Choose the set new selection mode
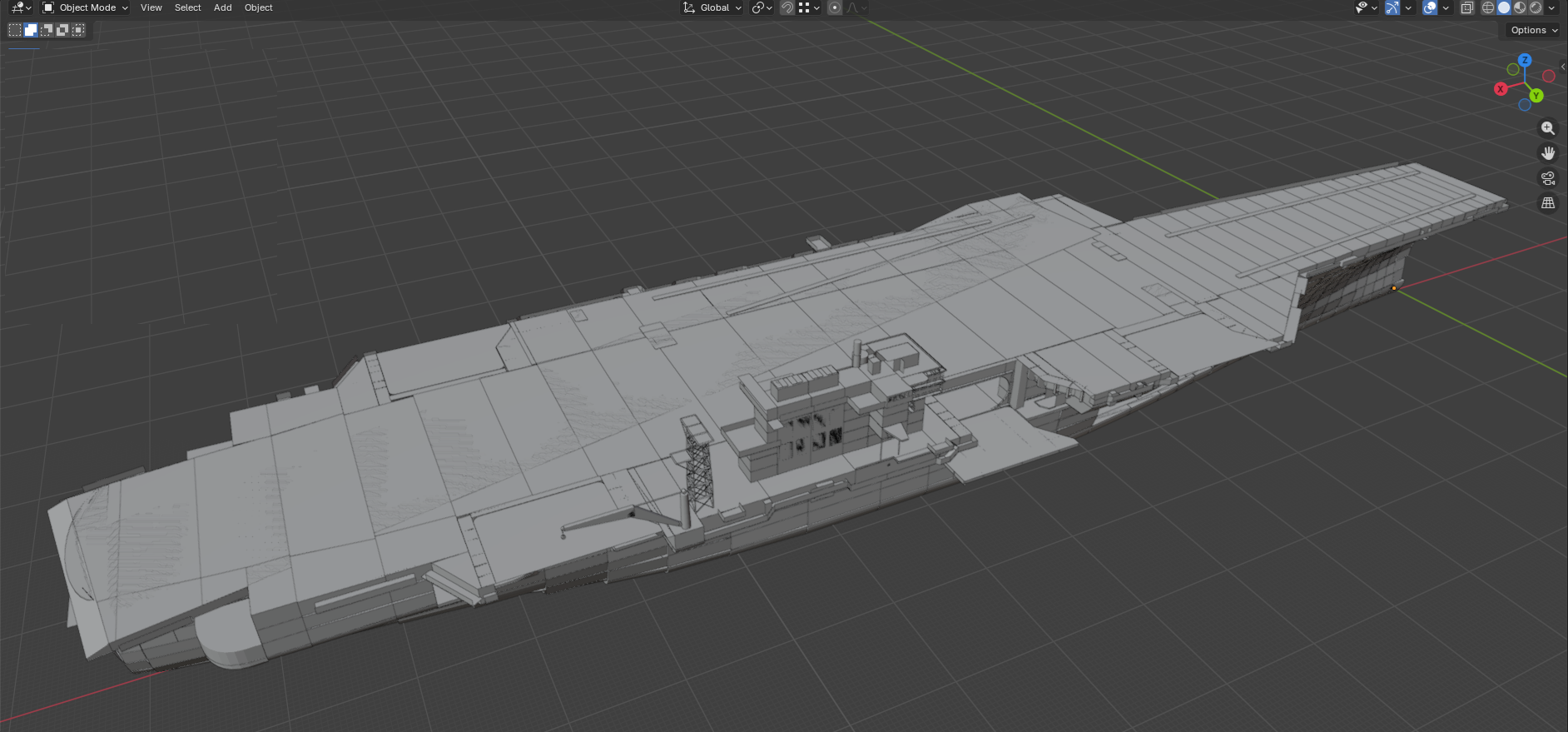The width and height of the screenshot is (1568, 732). pyautogui.click(x=15, y=30)
